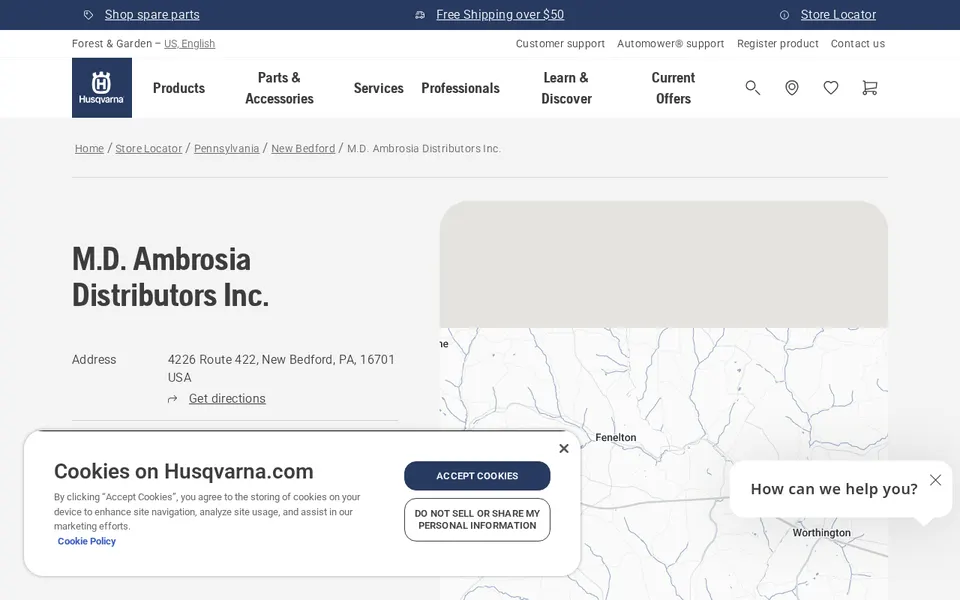Open the Professionals menu
The height and width of the screenshot is (600, 960).
460,88
